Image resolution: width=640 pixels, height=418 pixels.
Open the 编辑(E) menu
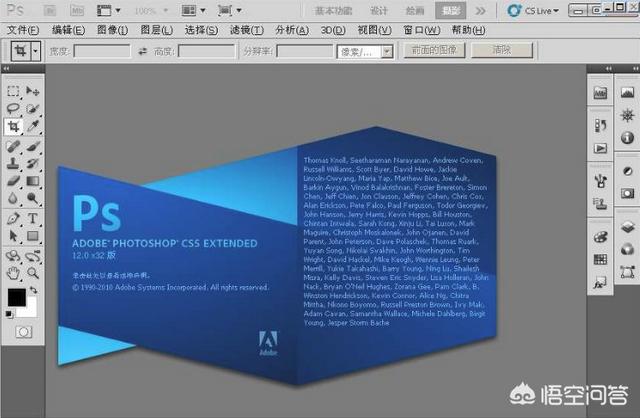69,30
